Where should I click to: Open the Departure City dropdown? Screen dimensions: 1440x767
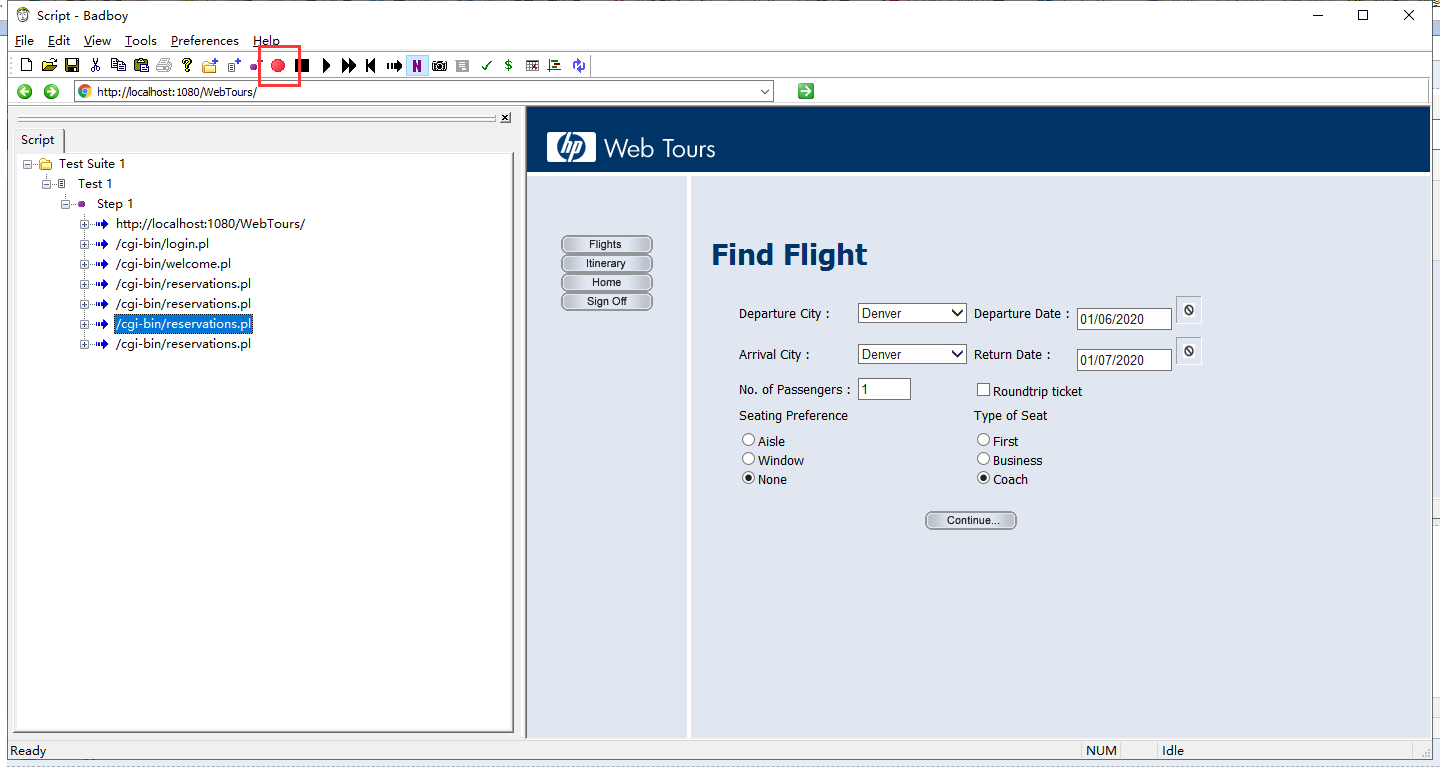pyautogui.click(x=912, y=313)
